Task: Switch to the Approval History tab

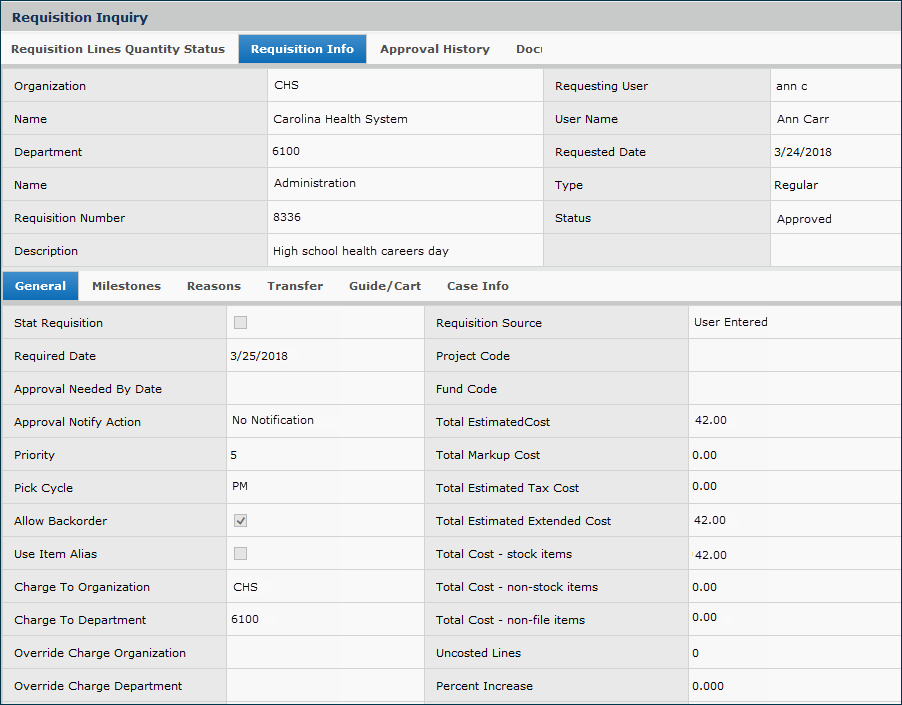Action: click(435, 49)
